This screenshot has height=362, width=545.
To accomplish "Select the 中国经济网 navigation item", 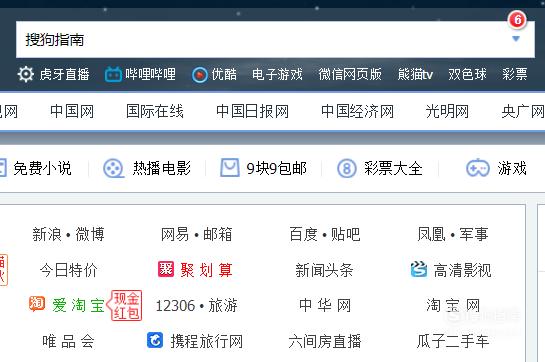I will pos(357,112).
